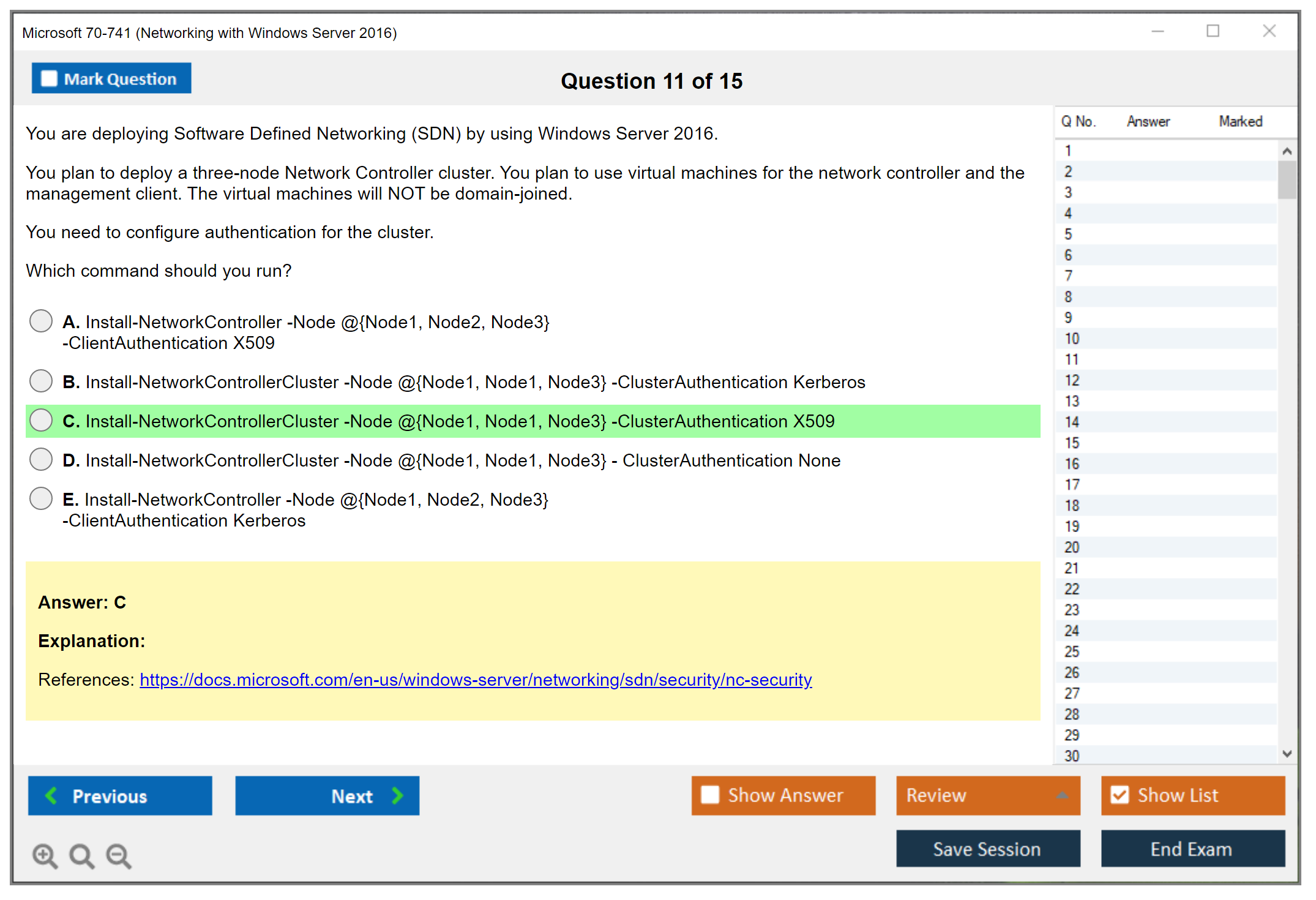This screenshot has height=900, width=1316.
Task: Jump to question 15 in list
Action: (1072, 443)
